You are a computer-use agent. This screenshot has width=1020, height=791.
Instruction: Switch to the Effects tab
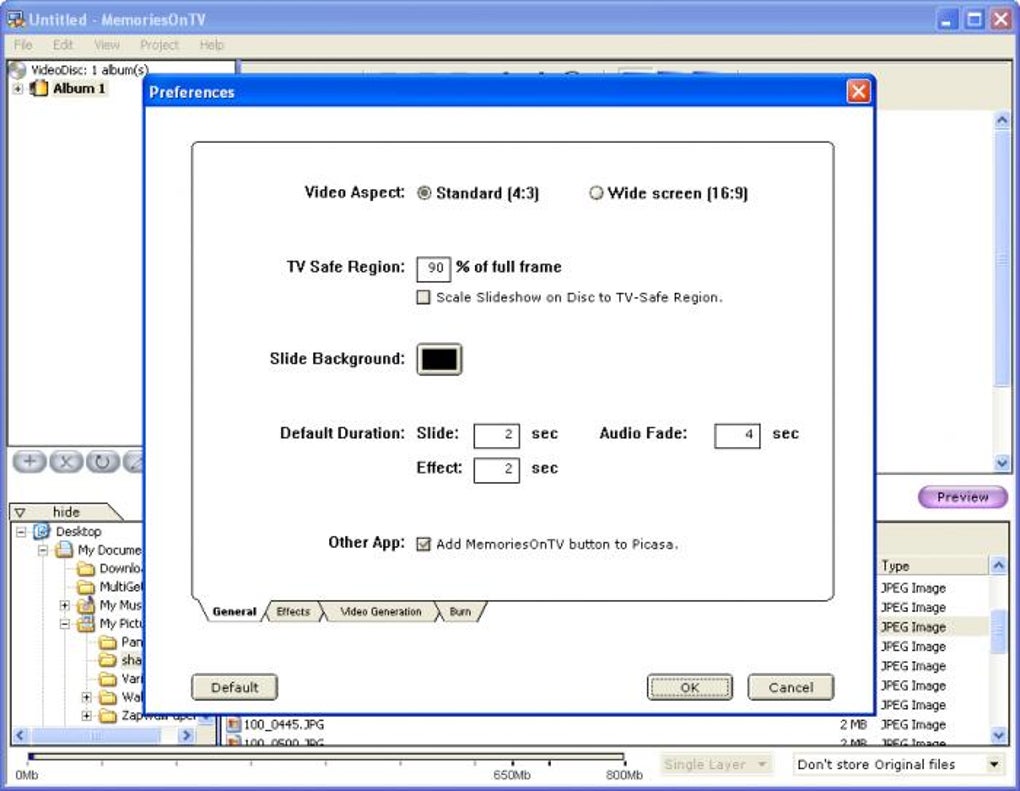(x=293, y=611)
